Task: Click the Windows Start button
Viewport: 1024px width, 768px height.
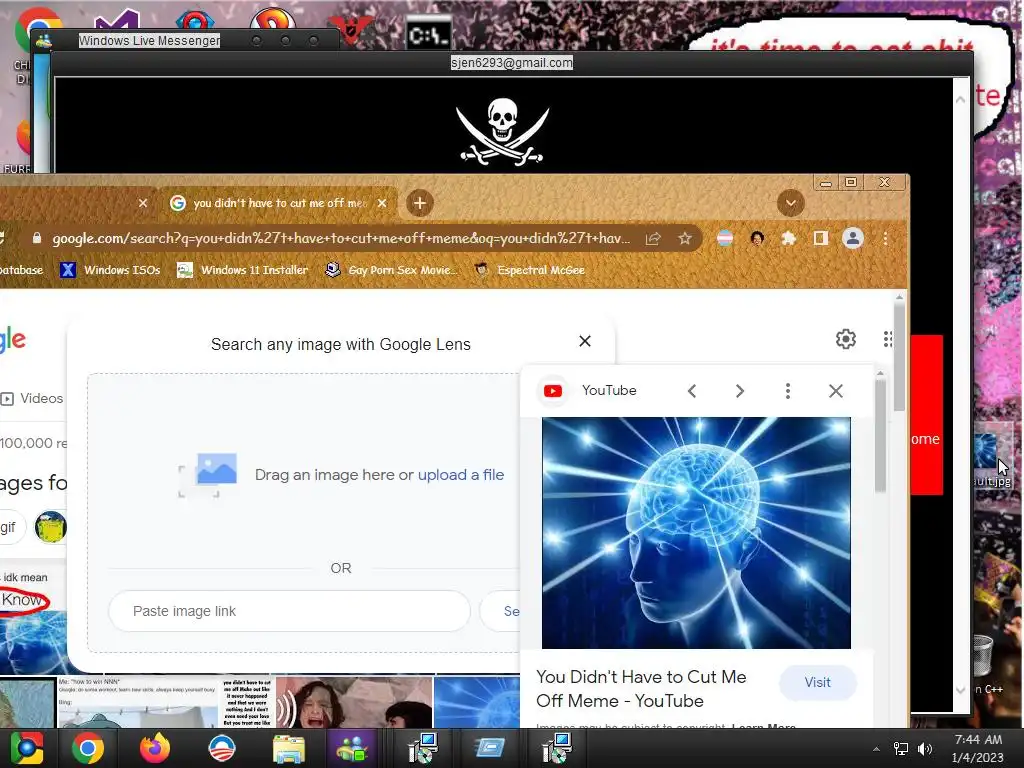Action: (x=27, y=748)
